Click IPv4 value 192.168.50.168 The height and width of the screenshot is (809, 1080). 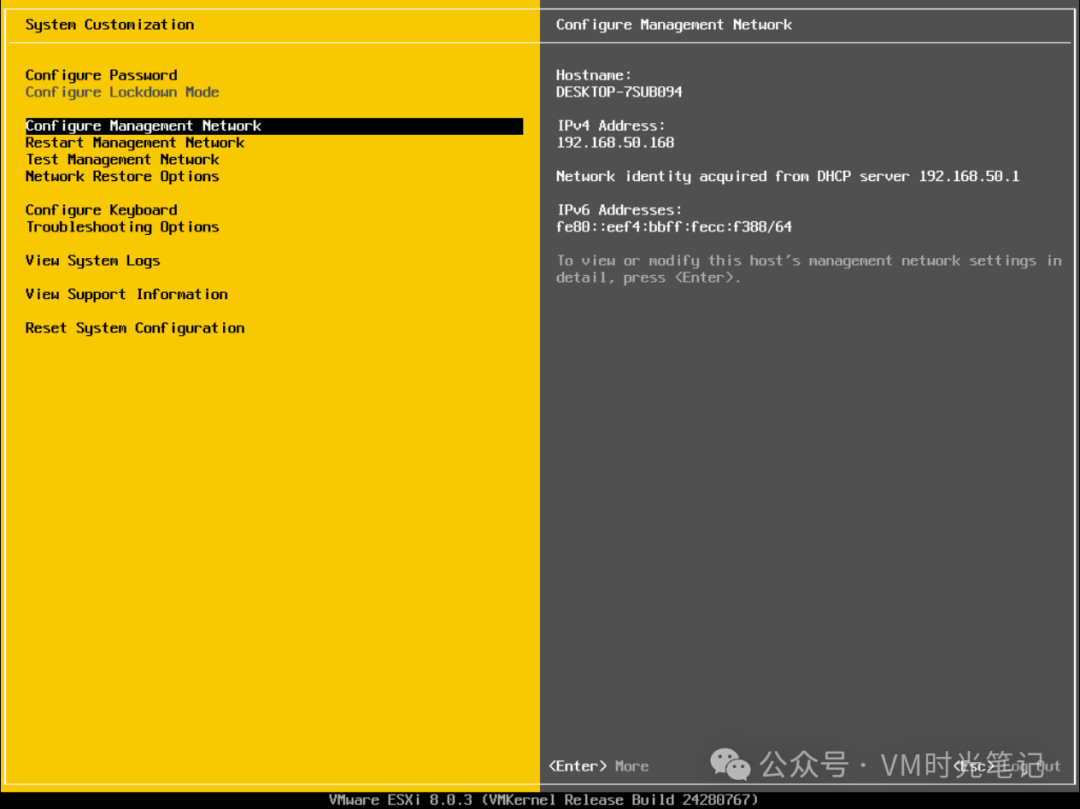point(615,143)
